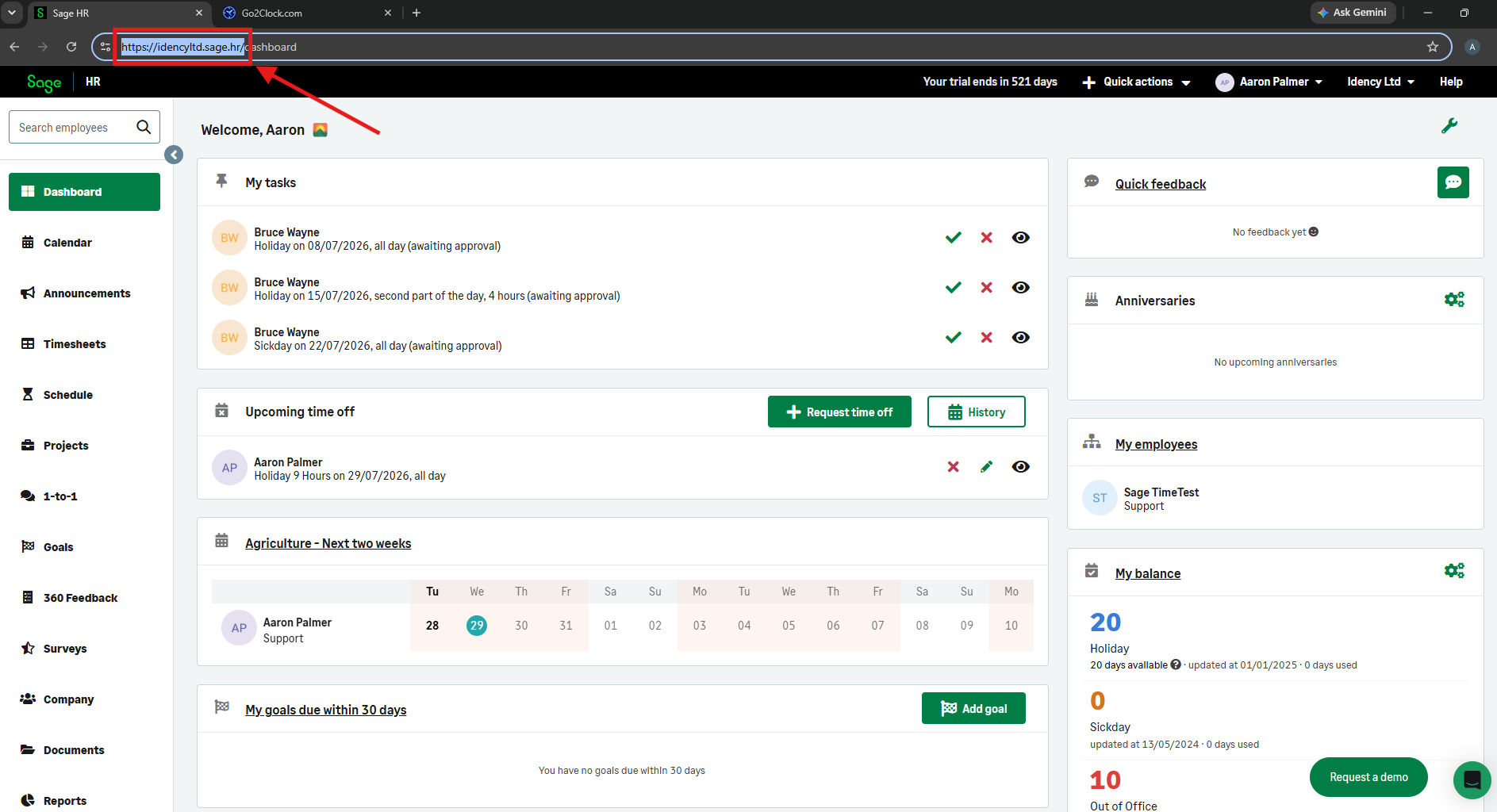Open time off History button
Screen dimensions: 1497x812
[977, 412]
